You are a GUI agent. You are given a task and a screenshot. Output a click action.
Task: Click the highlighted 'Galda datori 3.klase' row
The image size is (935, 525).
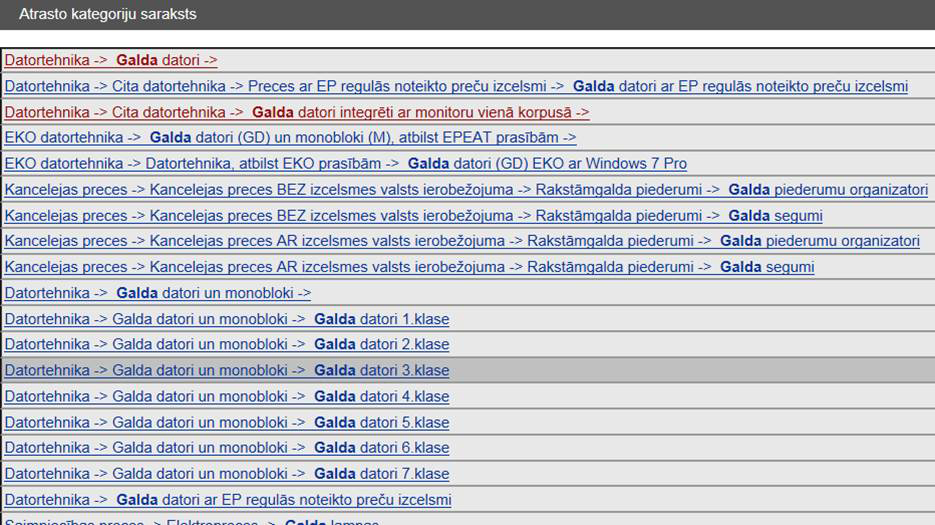click(227, 371)
